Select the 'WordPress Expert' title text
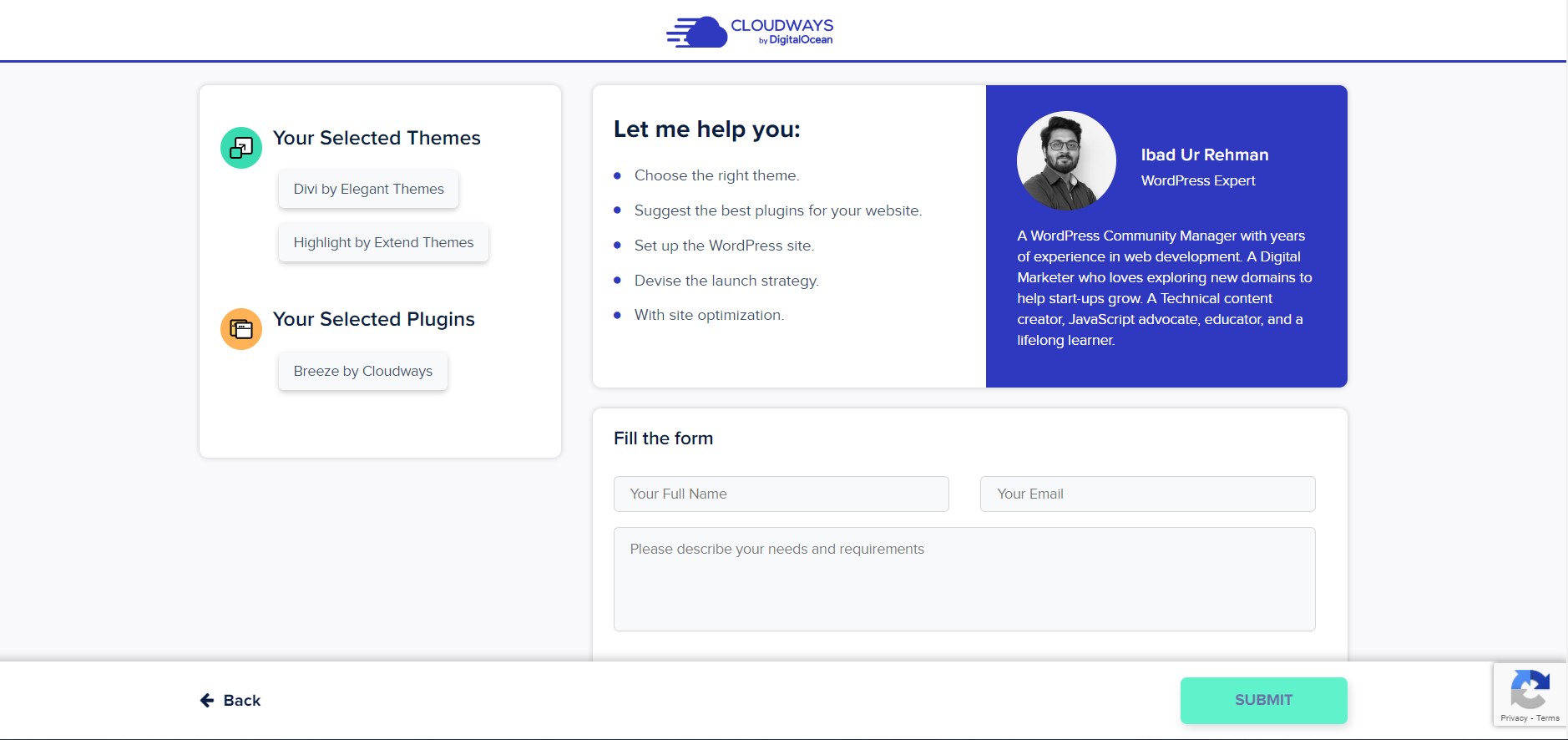 click(1197, 180)
